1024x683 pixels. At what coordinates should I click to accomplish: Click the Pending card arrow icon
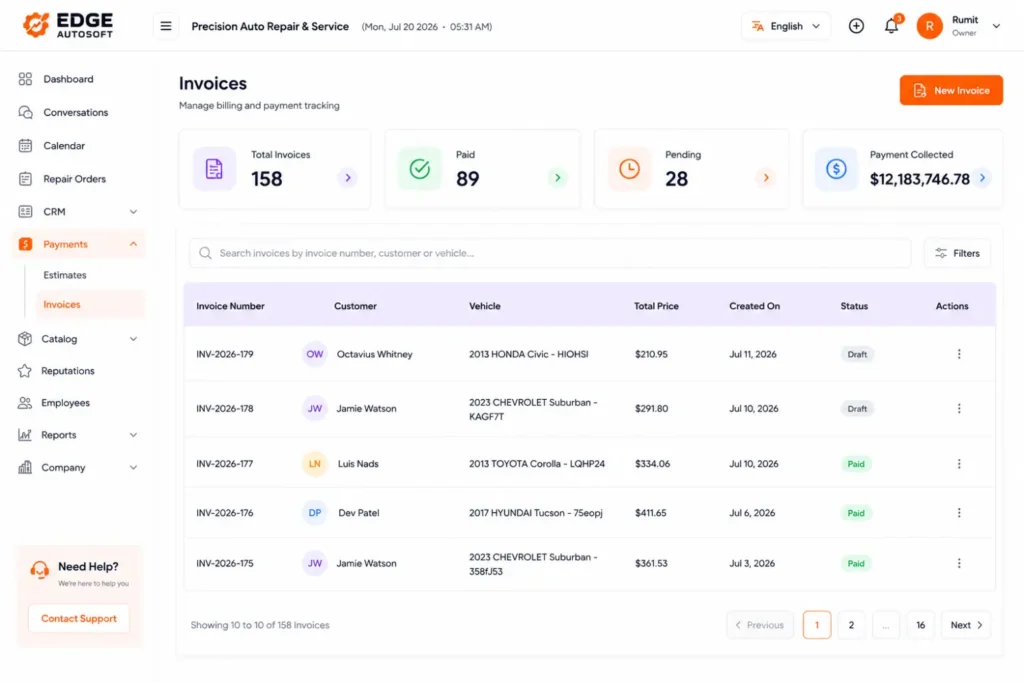pyautogui.click(x=765, y=178)
